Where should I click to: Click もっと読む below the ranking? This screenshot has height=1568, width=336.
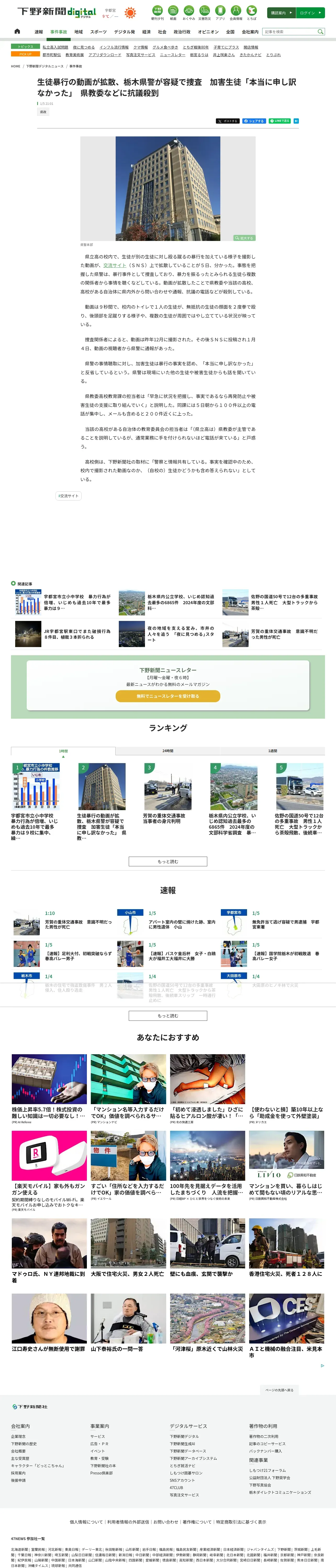pos(168,861)
